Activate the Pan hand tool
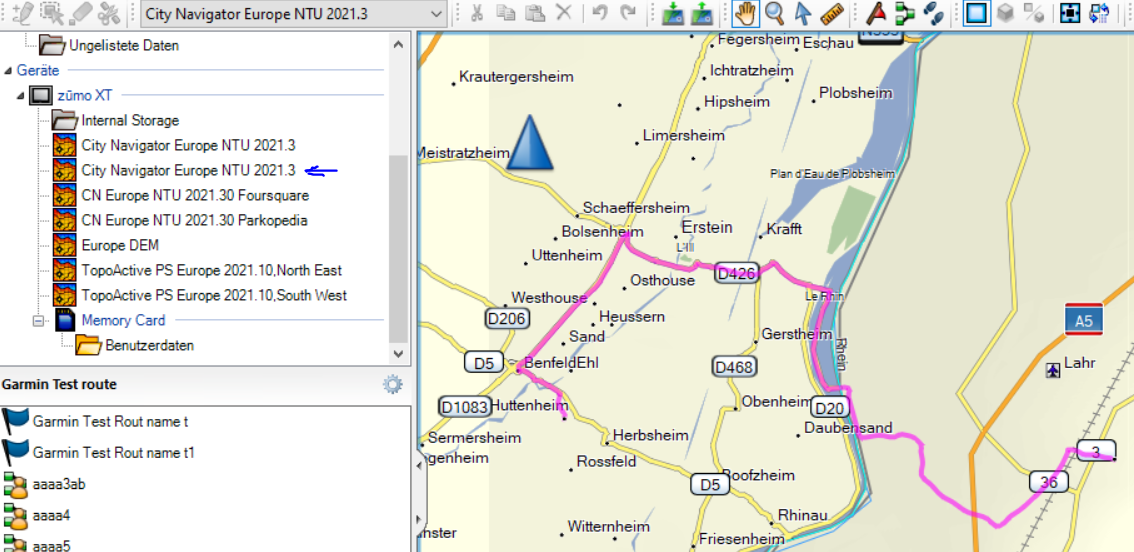This screenshot has height=552, width=1134. tap(745, 13)
